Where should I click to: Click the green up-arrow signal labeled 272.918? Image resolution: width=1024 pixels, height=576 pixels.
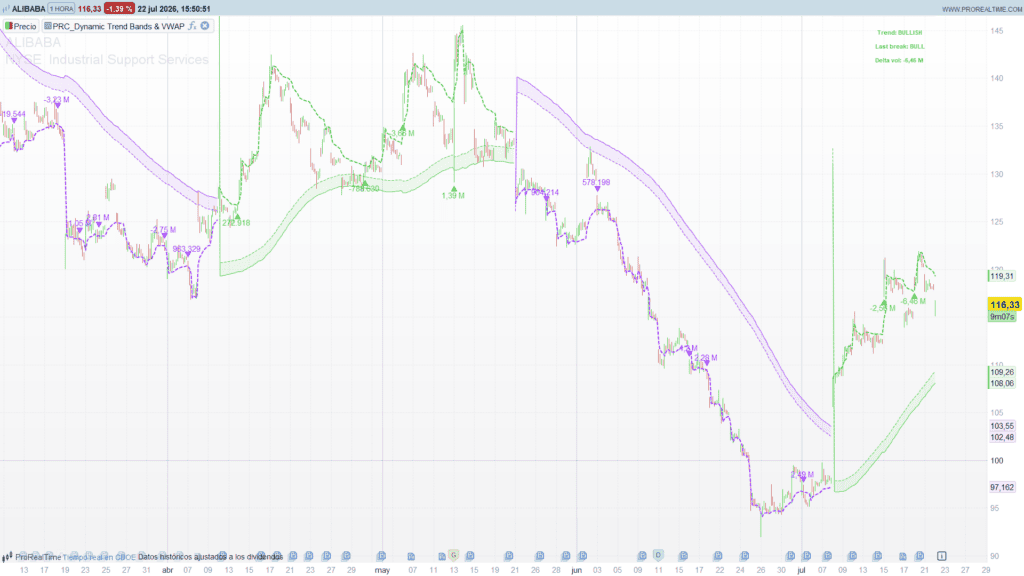coord(238,216)
